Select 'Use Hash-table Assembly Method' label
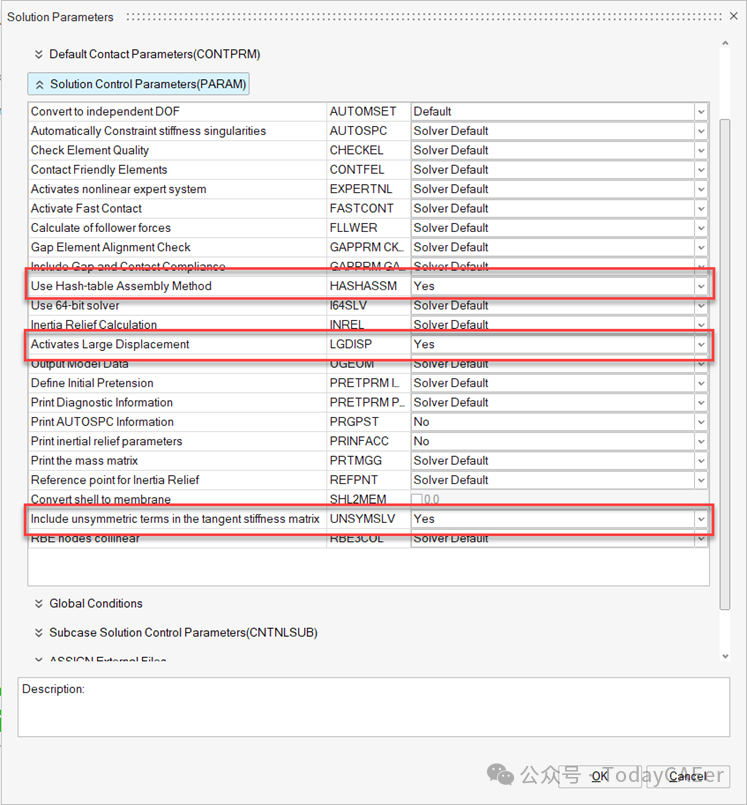Image resolution: width=747 pixels, height=805 pixels. 121,286
